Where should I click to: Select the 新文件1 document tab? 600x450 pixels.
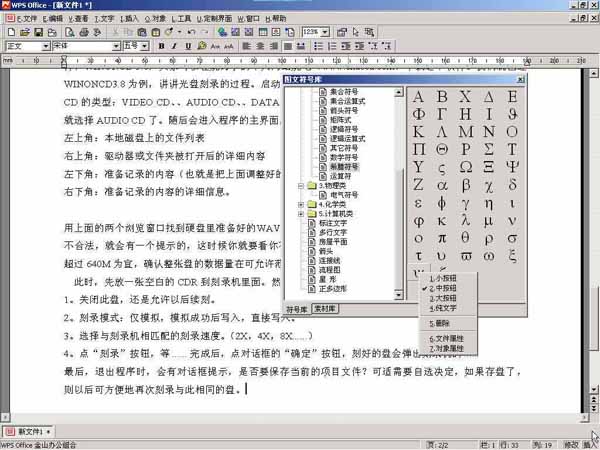coord(29,432)
